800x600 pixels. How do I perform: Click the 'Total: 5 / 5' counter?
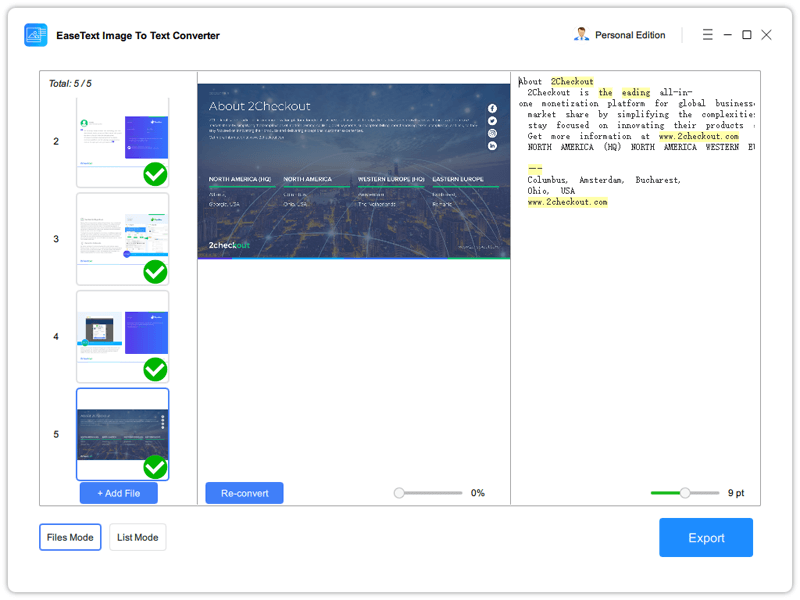(x=70, y=84)
